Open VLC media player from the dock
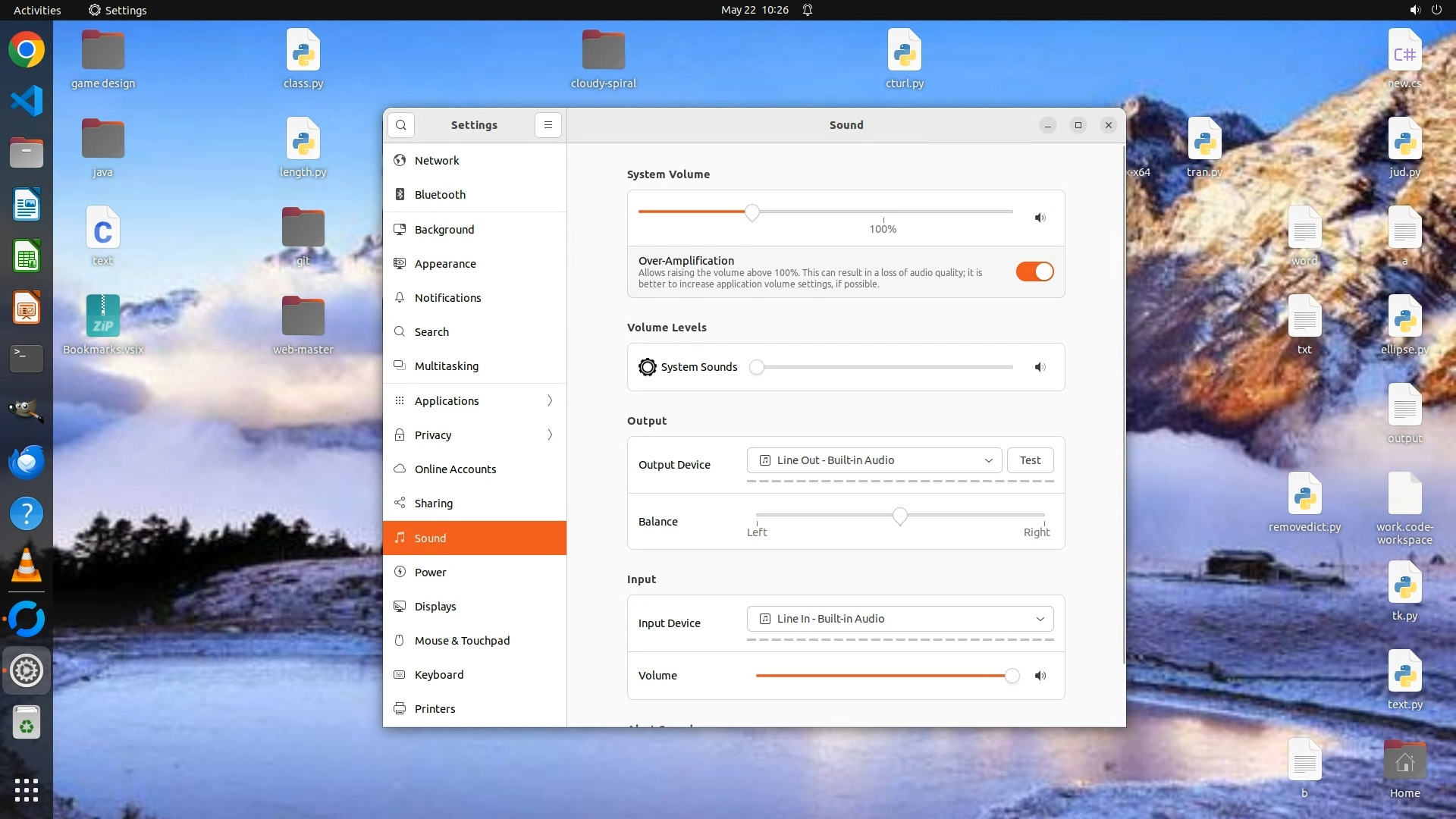1456x819 pixels. click(27, 566)
